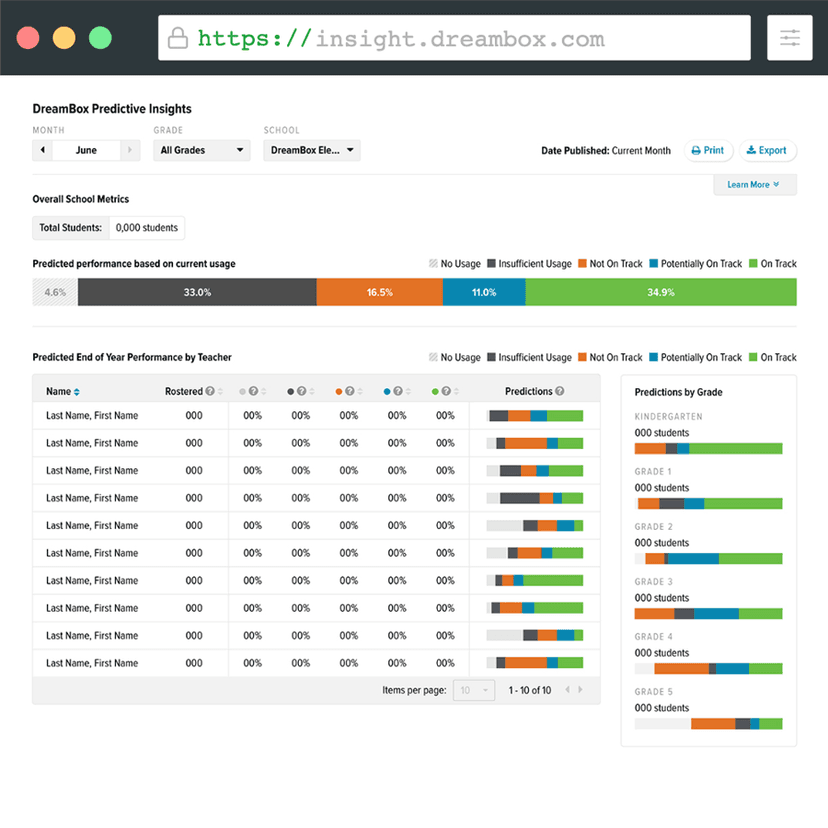Open the Grade dropdown showing All Grades
The height and width of the screenshot is (828, 828).
pos(202,150)
